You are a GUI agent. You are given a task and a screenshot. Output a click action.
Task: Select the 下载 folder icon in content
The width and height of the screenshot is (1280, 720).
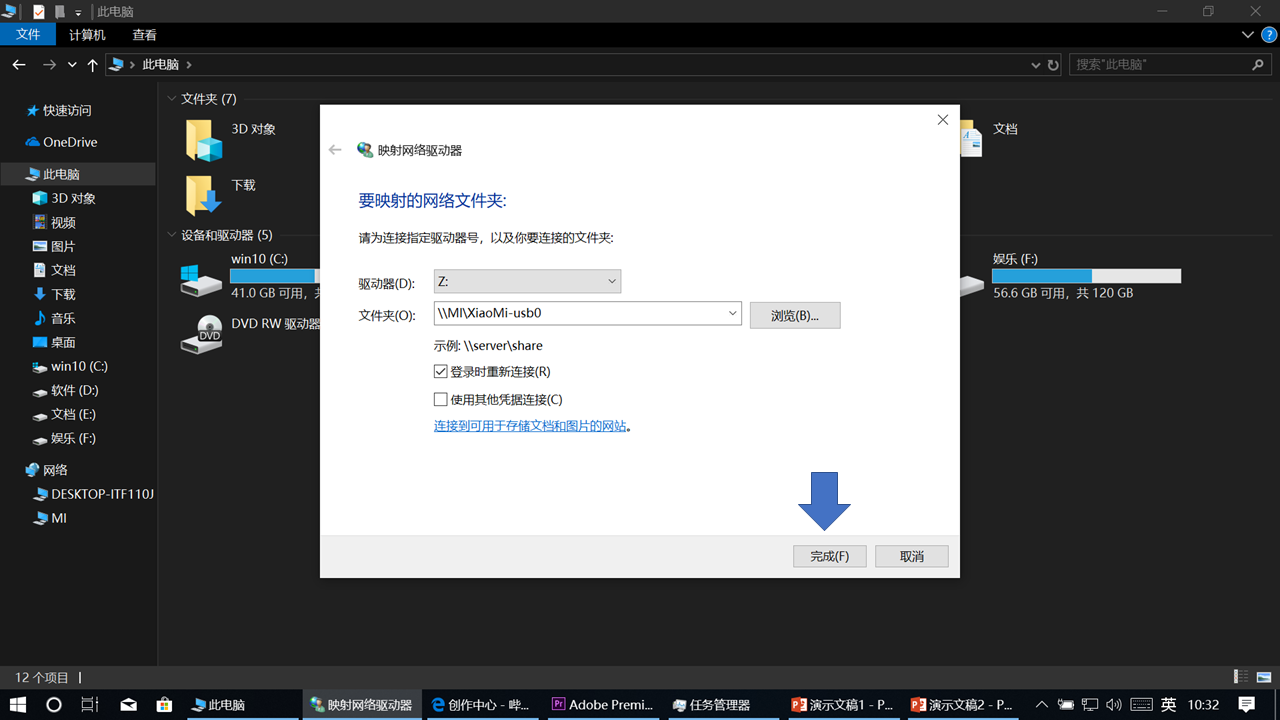click(203, 195)
